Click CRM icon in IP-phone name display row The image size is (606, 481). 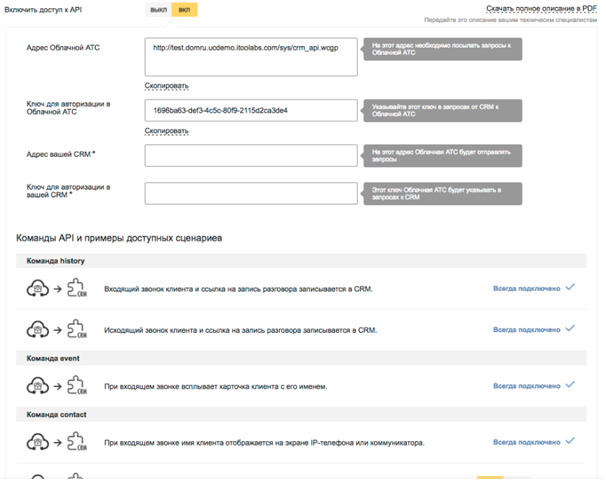click(x=74, y=442)
